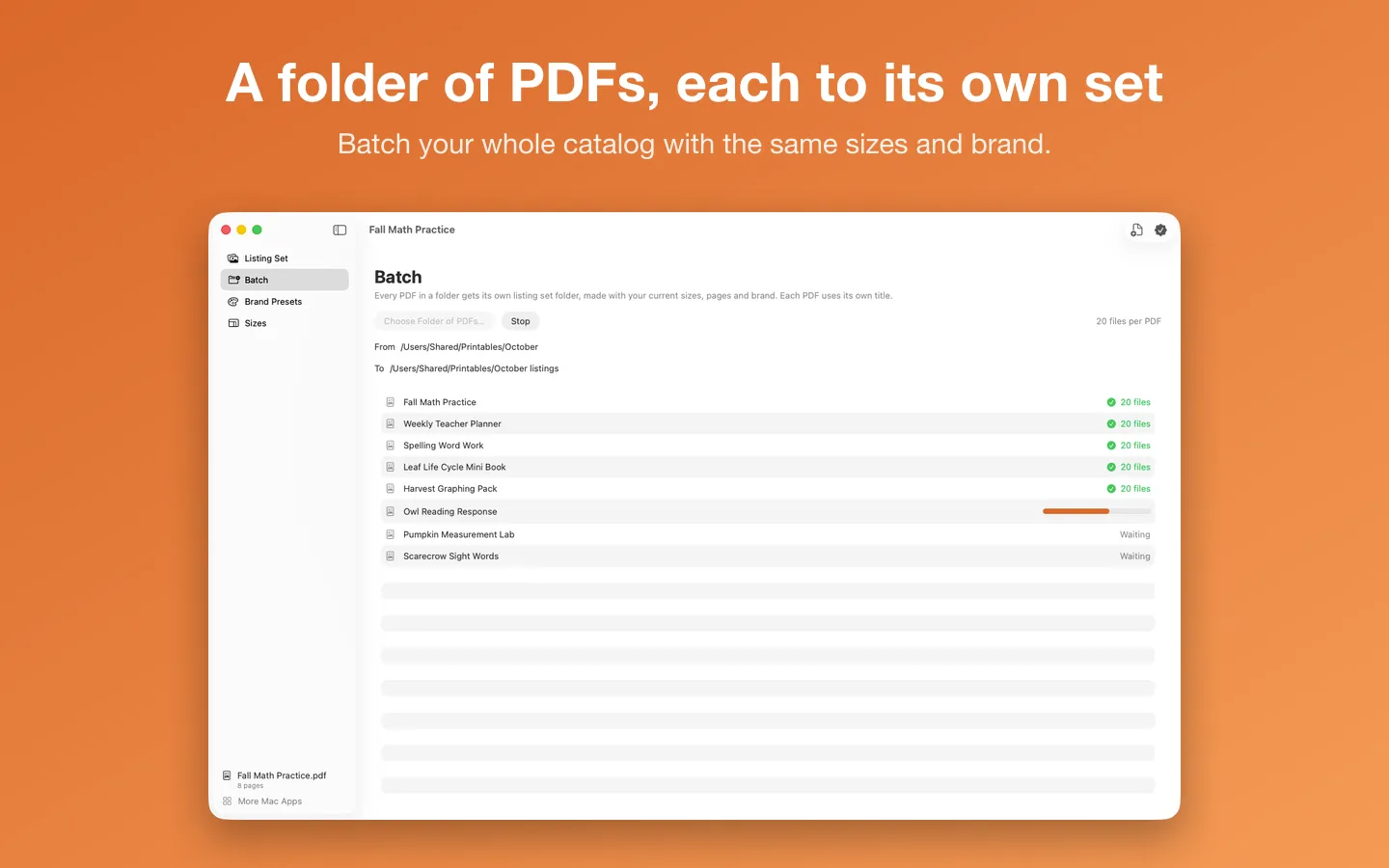Click the verified checkmark seal icon

tap(1160, 230)
